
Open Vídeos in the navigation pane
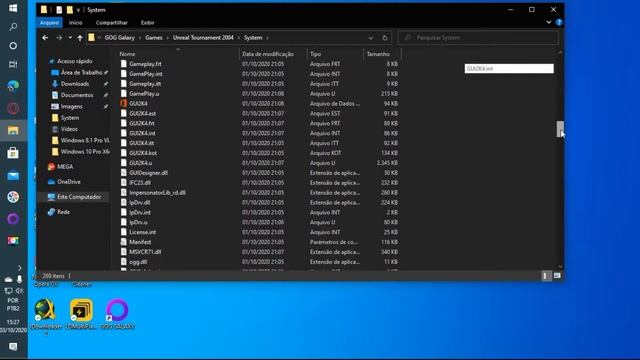click(69, 129)
